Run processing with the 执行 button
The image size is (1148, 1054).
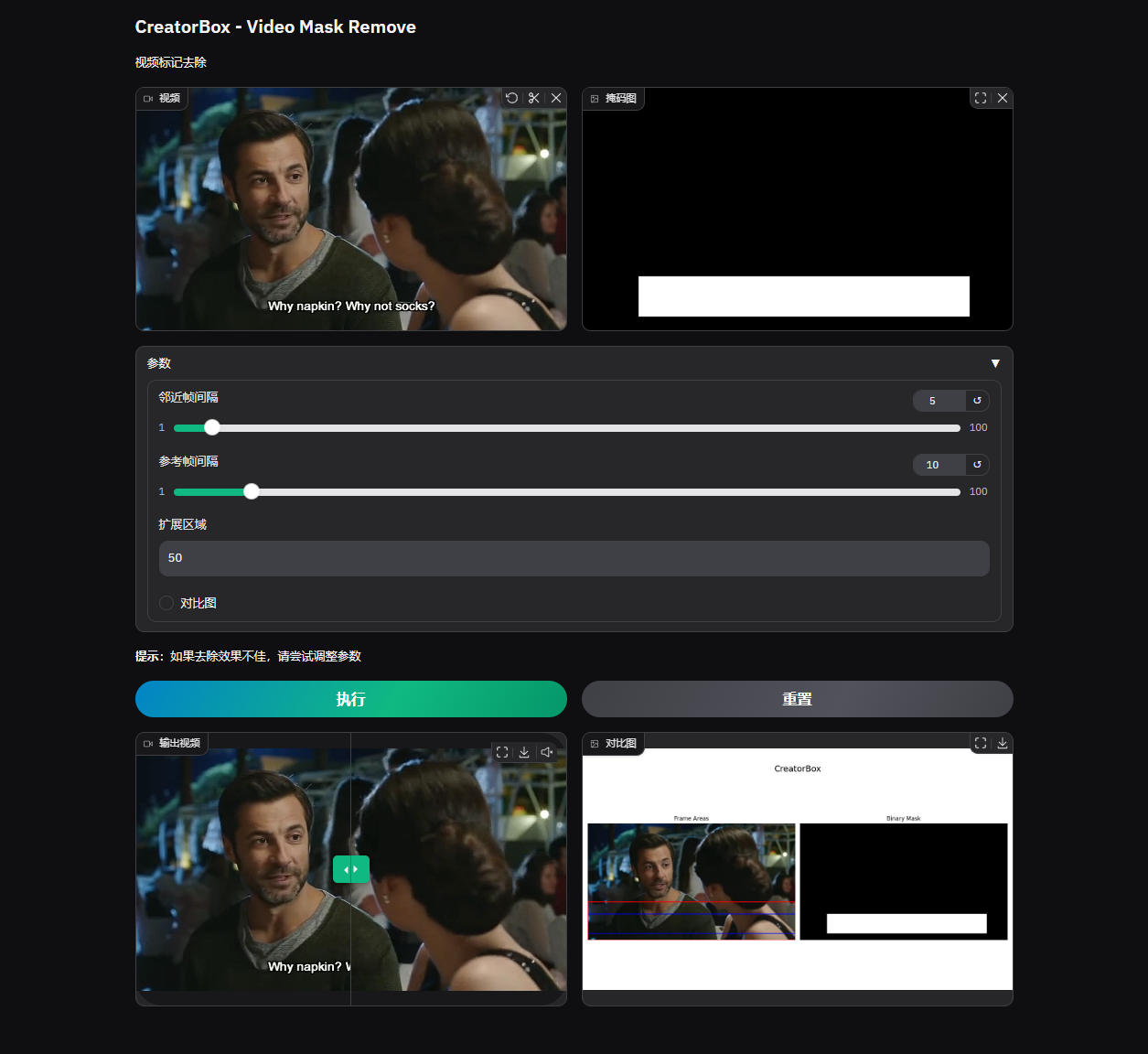(351, 699)
